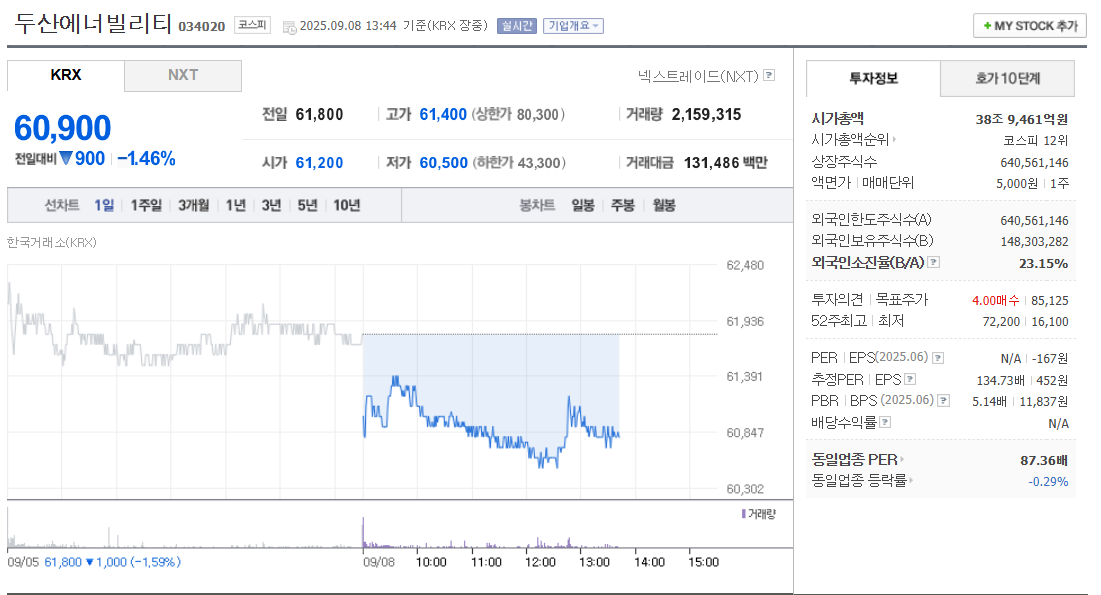Click the 외국인소진율 value 23.15%
Screen dimensions: 1101x595
click(1043, 263)
